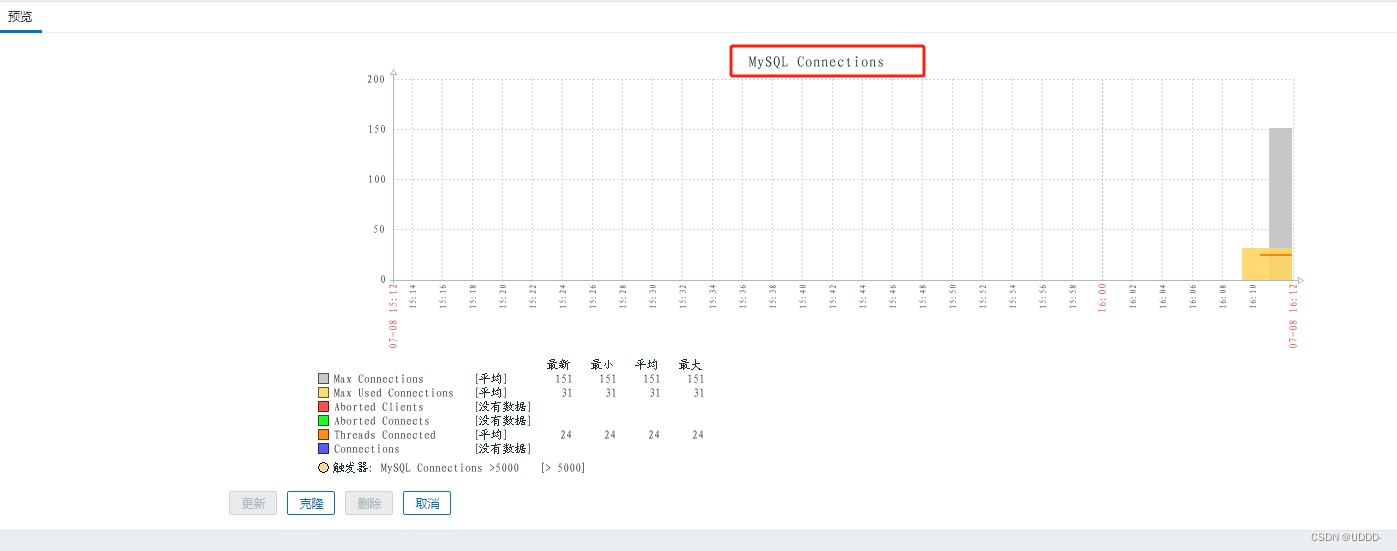Screen dimensions: 1397x551
Task: Click the [> 5000] trigger threshold text
Action: tap(562, 468)
